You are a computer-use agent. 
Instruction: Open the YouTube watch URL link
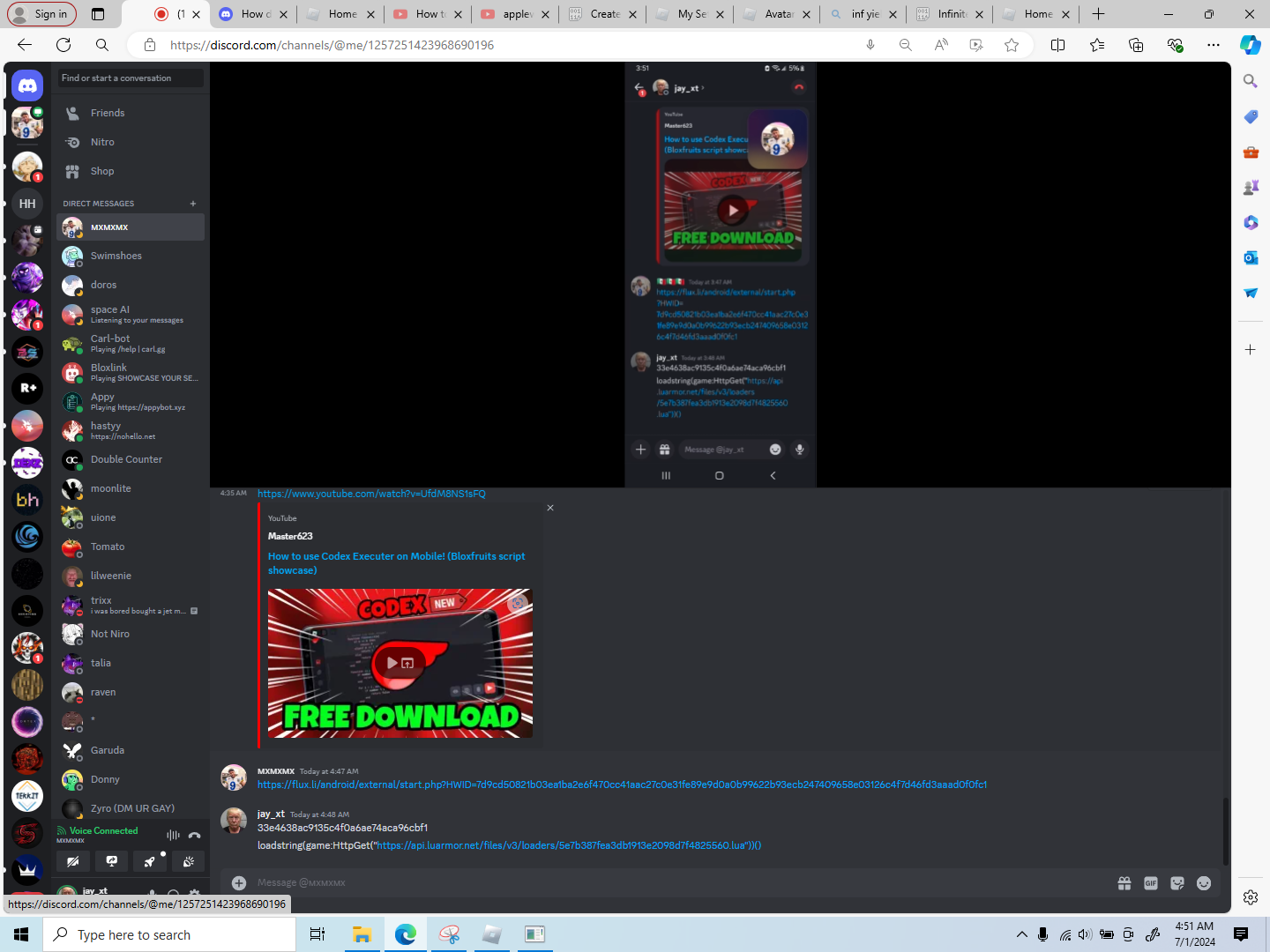[x=371, y=494]
